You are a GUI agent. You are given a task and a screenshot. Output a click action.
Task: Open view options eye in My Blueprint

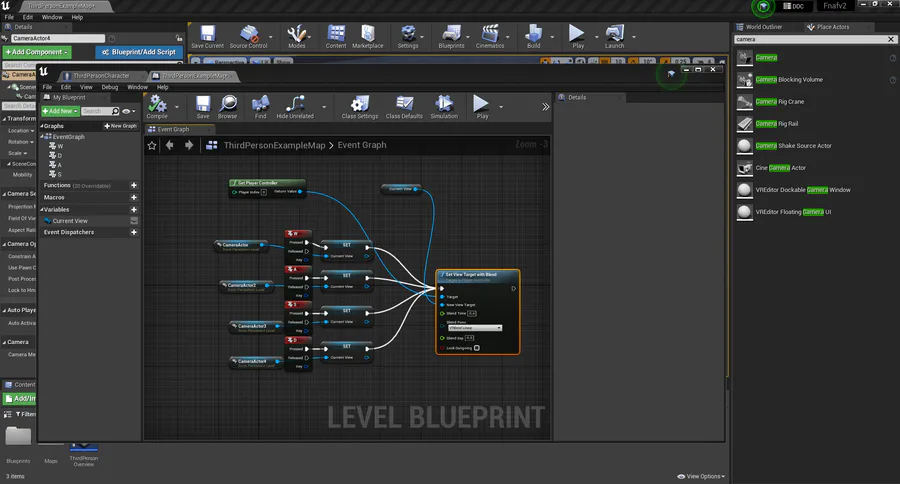click(127, 111)
